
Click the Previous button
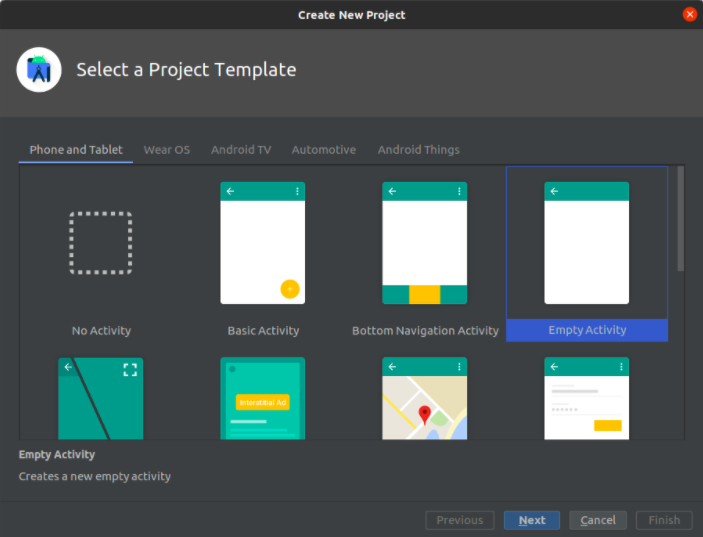pos(460,520)
